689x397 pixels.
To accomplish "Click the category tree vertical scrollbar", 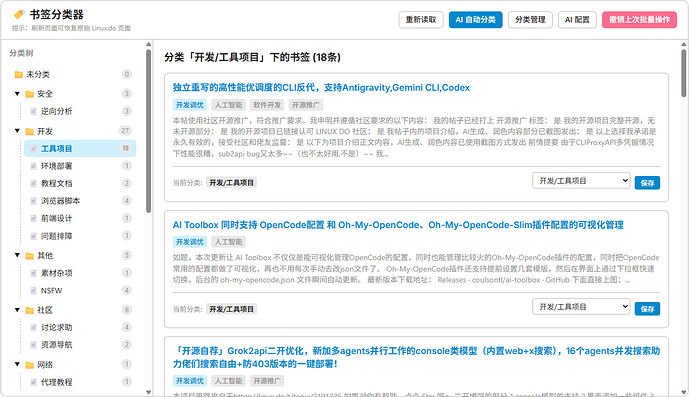I will 149,131.
